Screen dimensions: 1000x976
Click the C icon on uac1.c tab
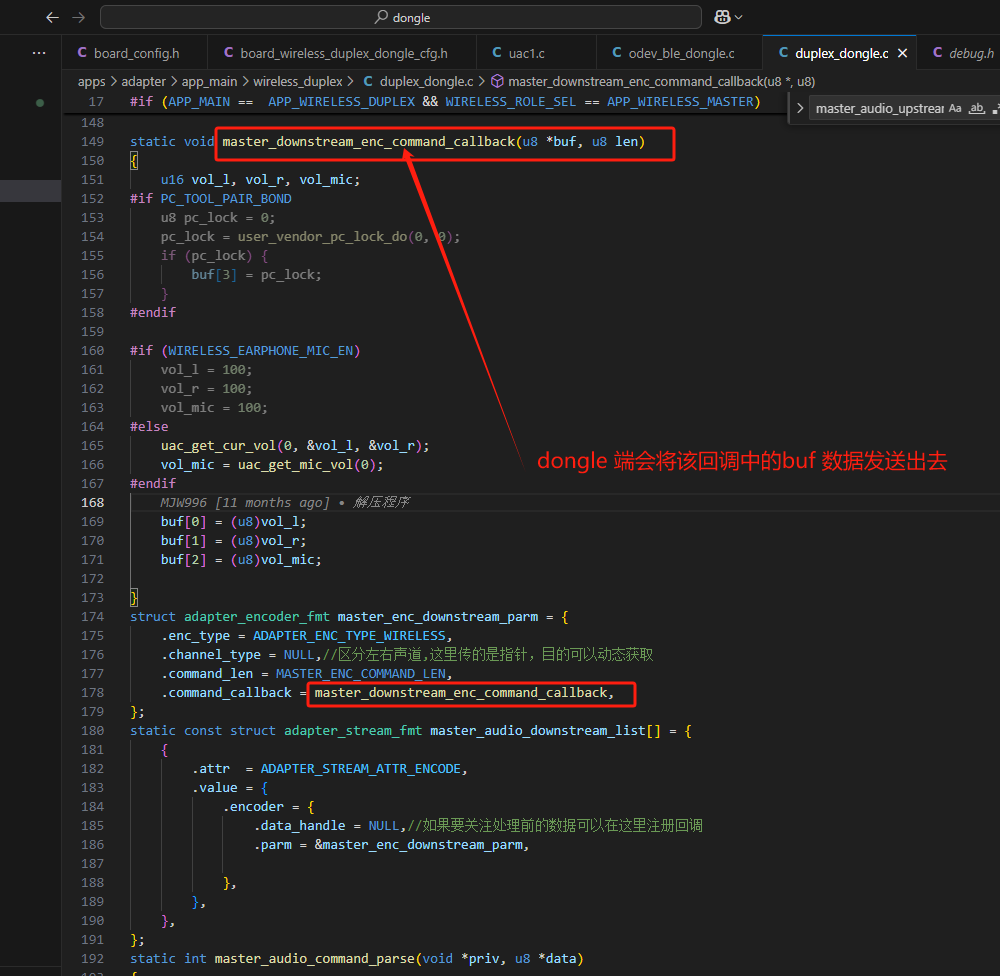click(x=497, y=53)
